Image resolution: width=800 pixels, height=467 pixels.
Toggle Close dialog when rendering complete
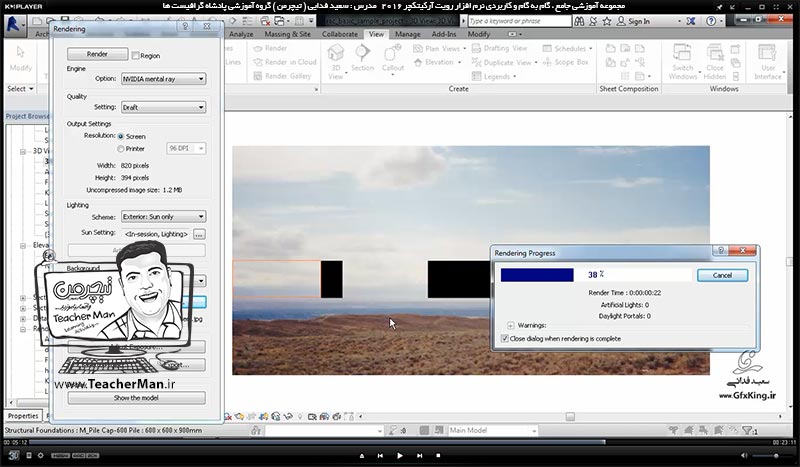click(505, 339)
